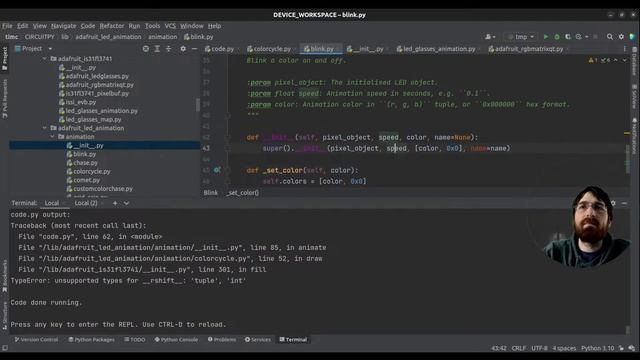Open the Problems tool window

point(222,340)
